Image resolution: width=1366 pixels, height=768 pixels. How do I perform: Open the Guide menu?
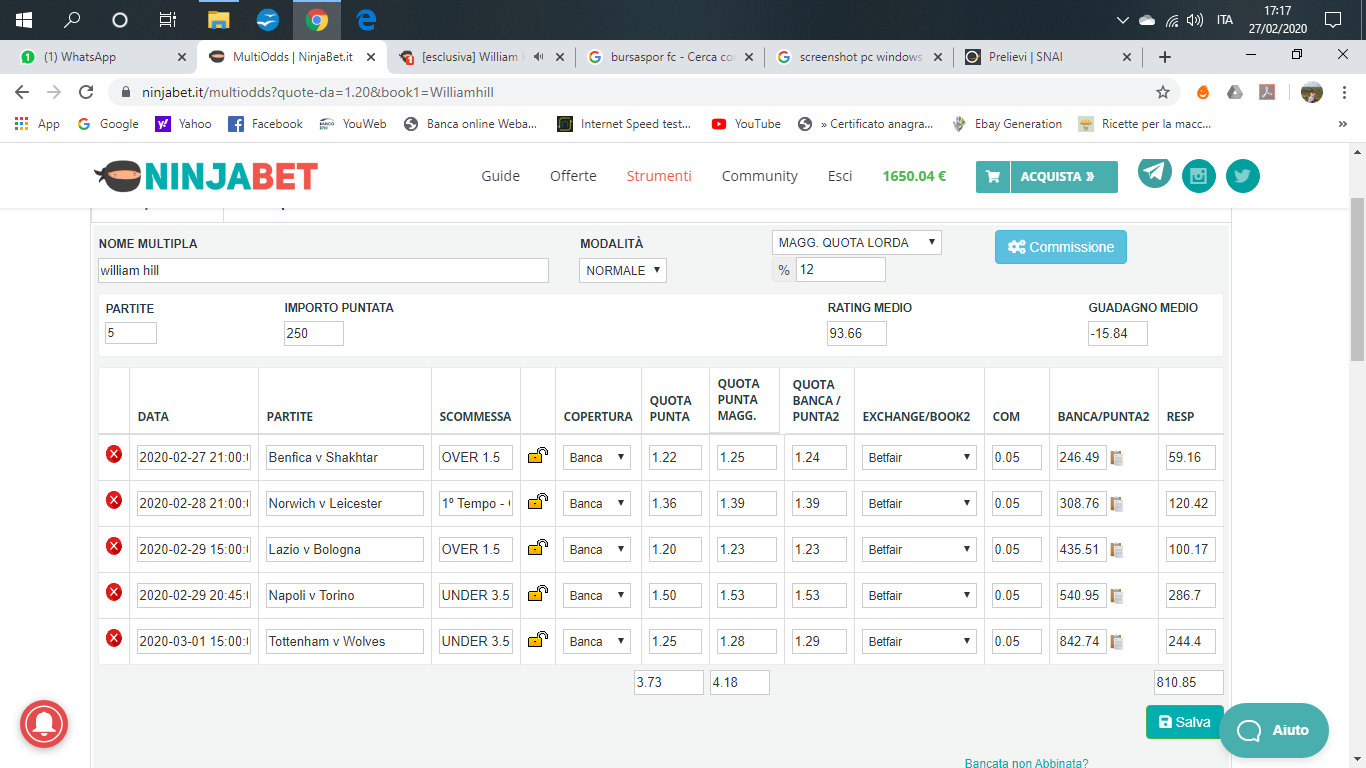pyautogui.click(x=501, y=176)
